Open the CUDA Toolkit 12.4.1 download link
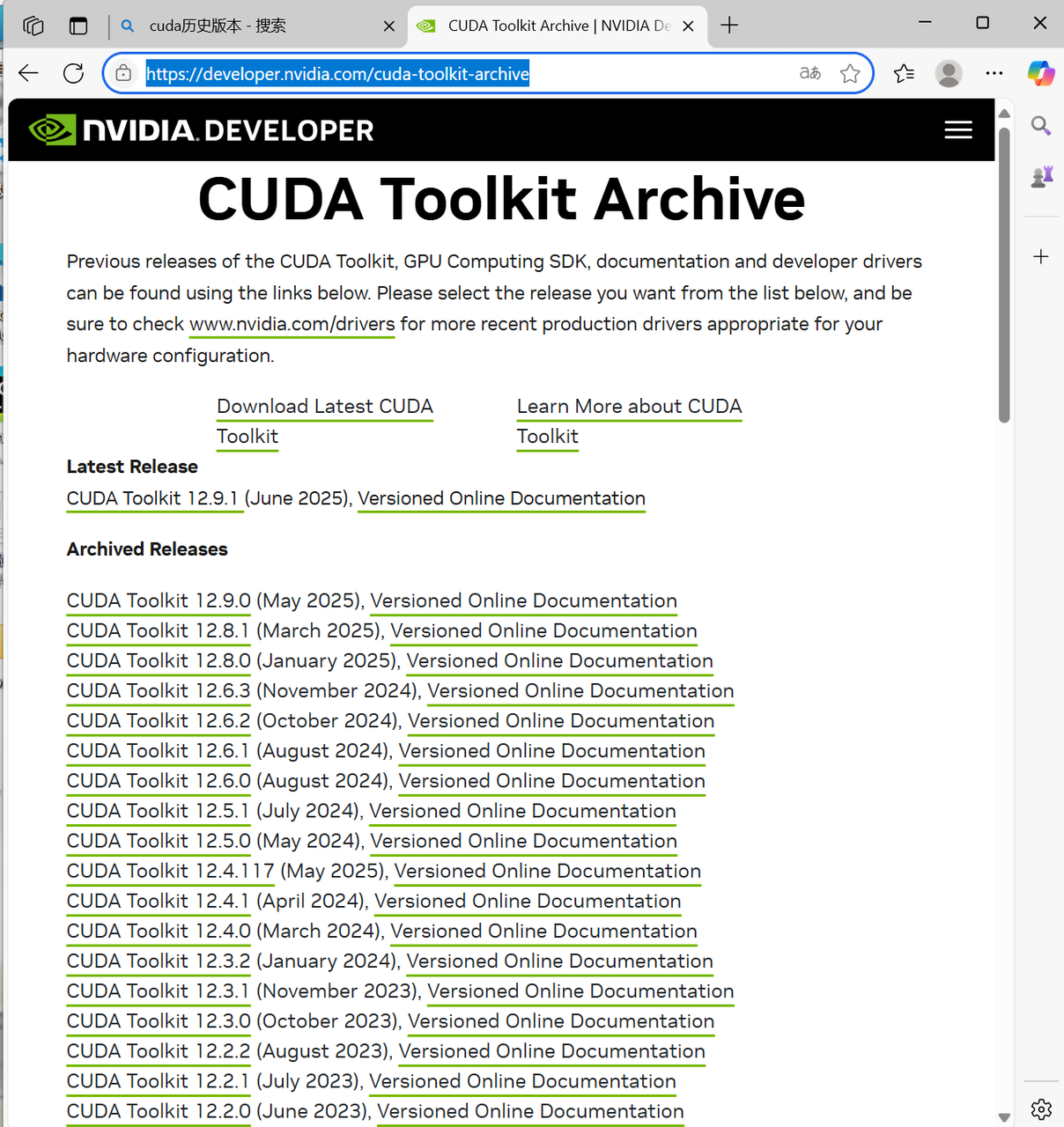Screen dimensions: 1064x1127 click(x=159, y=901)
